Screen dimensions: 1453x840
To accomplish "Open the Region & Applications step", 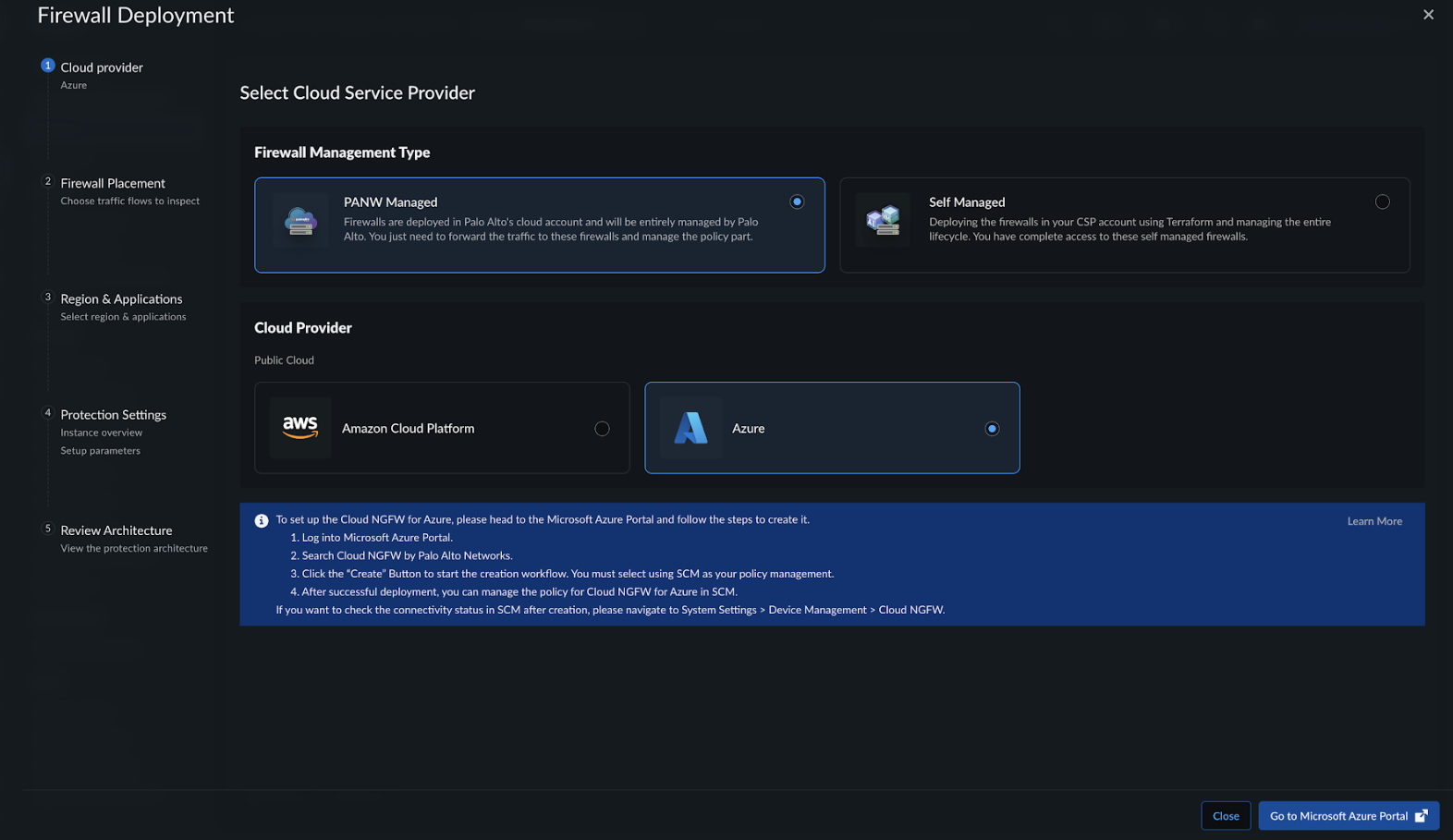I will (121, 298).
